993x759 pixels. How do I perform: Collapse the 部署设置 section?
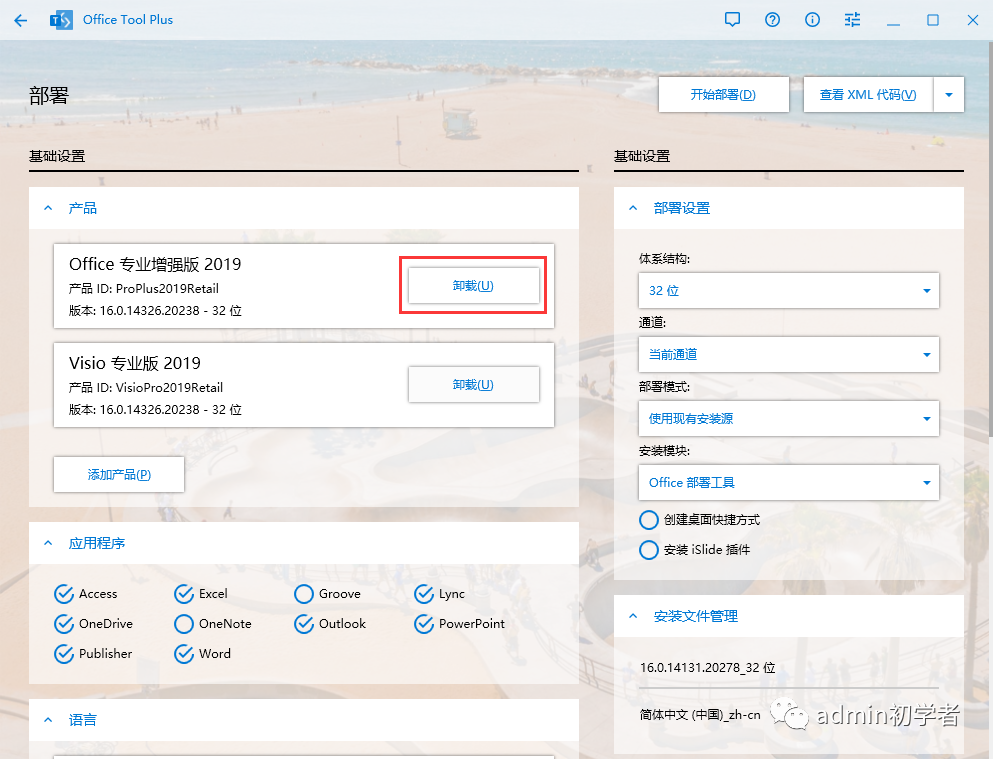tap(633, 208)
